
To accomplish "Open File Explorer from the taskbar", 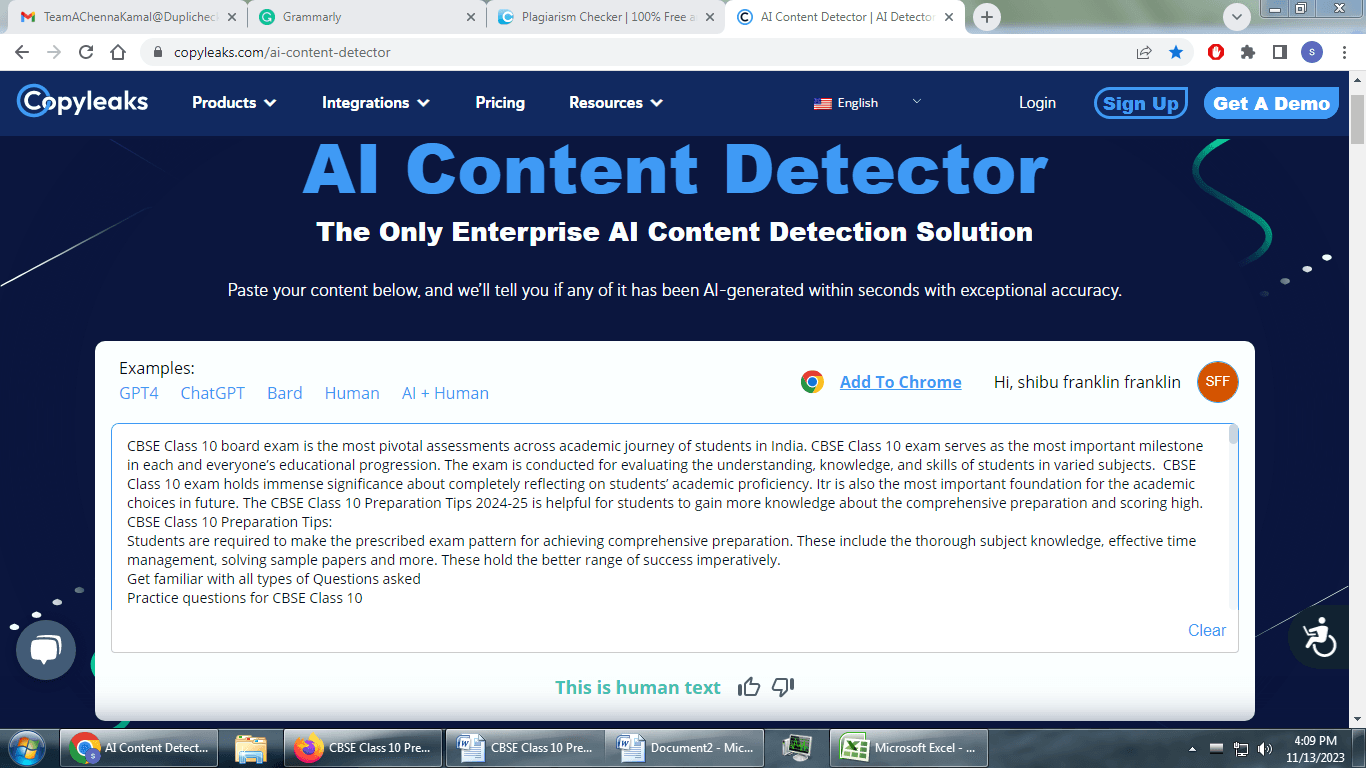I will pyautogui.click(x=250, y=747).
